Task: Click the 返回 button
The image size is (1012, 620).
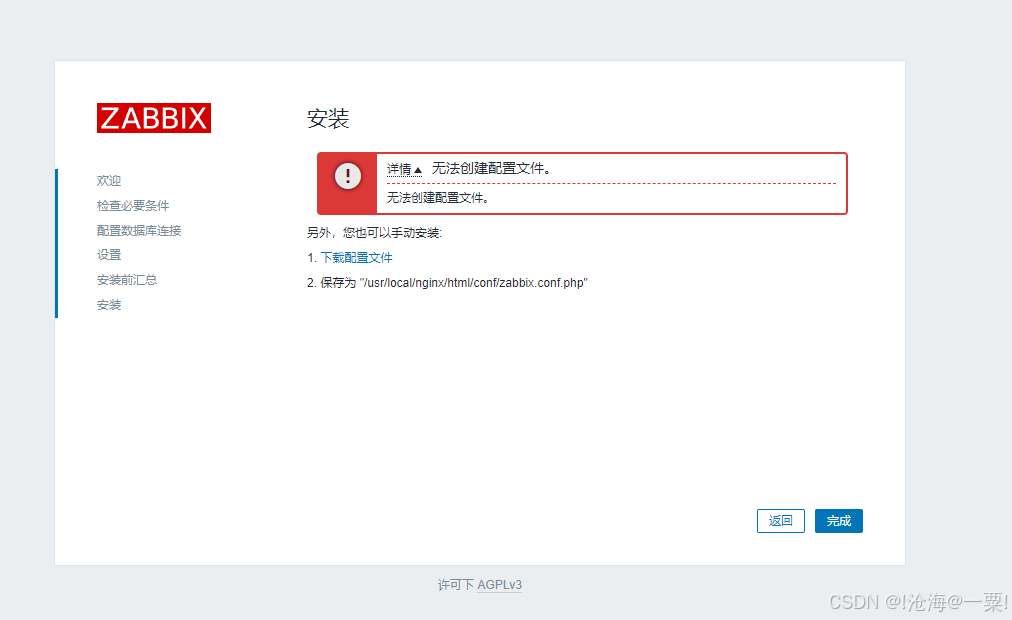Action: [x=780, y=521]
